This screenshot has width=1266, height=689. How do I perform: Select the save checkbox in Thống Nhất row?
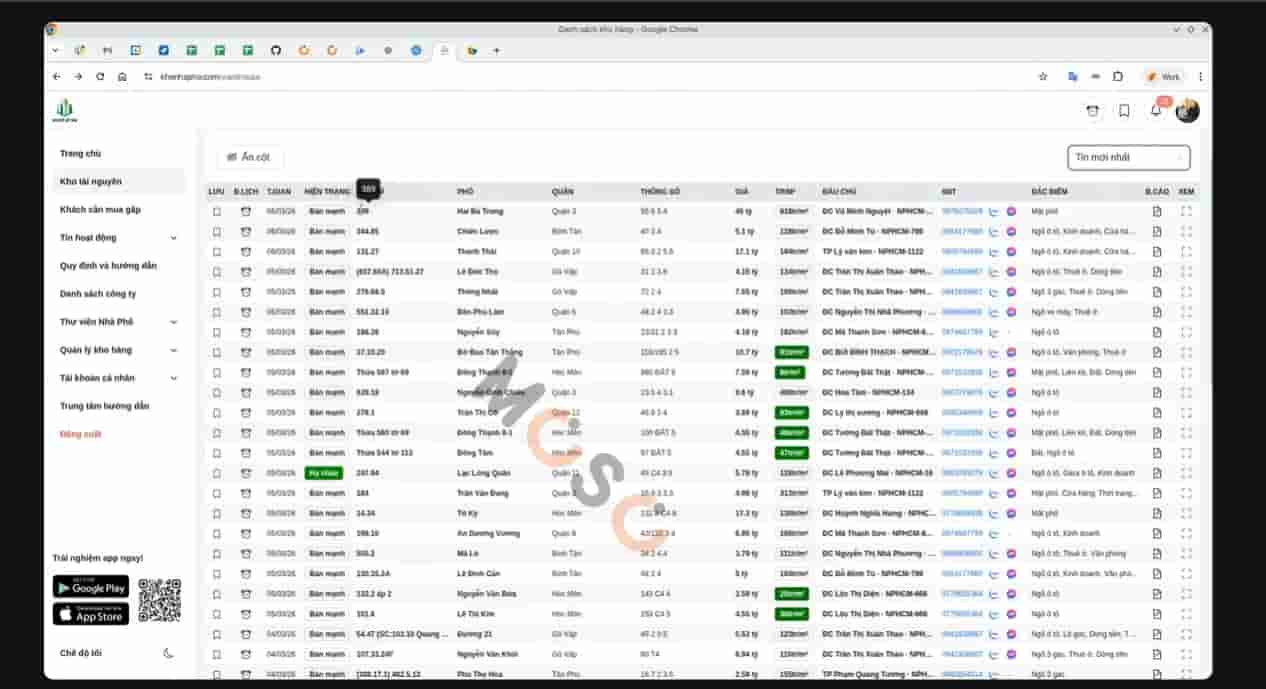[x=216, y=291]
